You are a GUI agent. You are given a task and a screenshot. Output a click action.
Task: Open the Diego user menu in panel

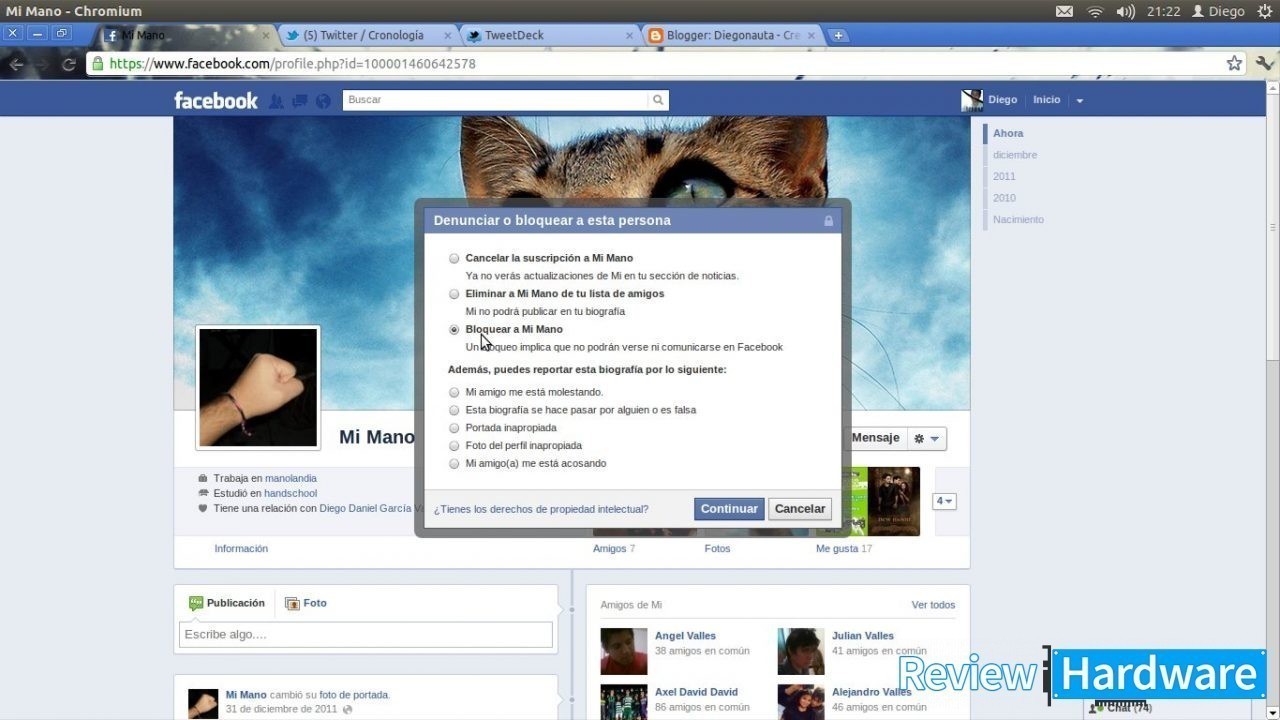[x=1218, y=11]
